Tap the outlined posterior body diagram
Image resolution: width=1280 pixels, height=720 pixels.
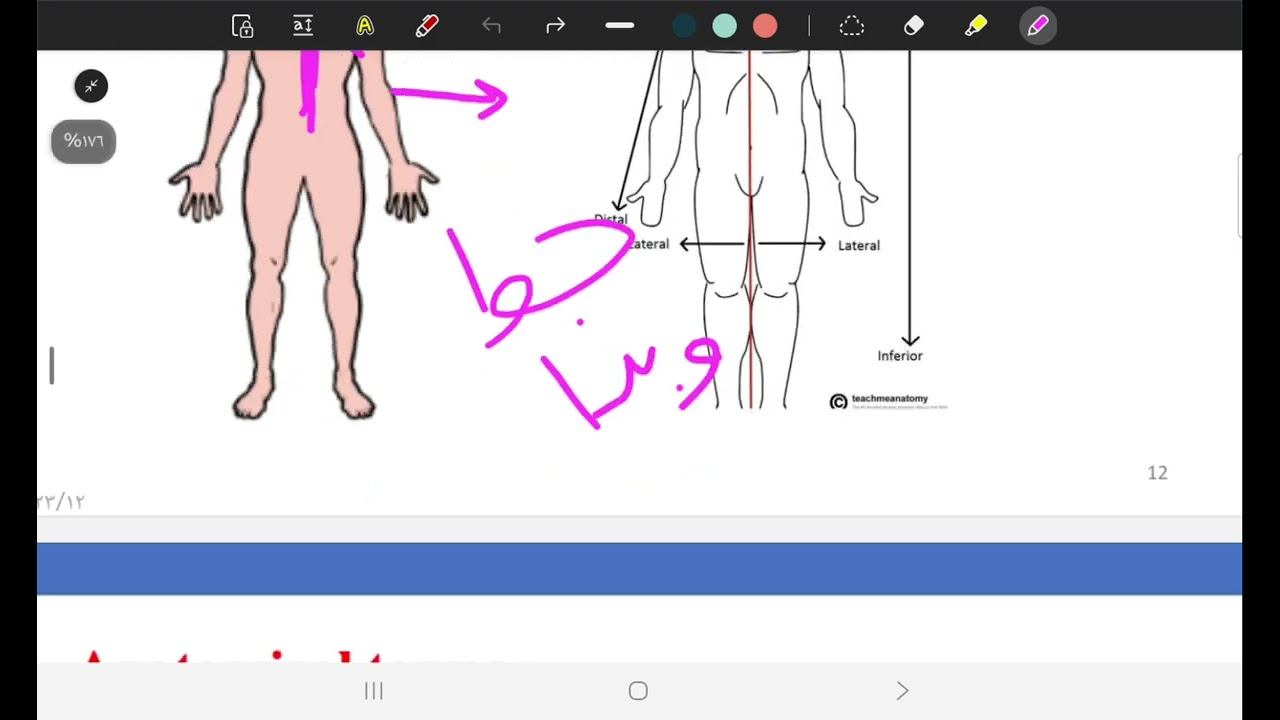click(x=750, y=230)
